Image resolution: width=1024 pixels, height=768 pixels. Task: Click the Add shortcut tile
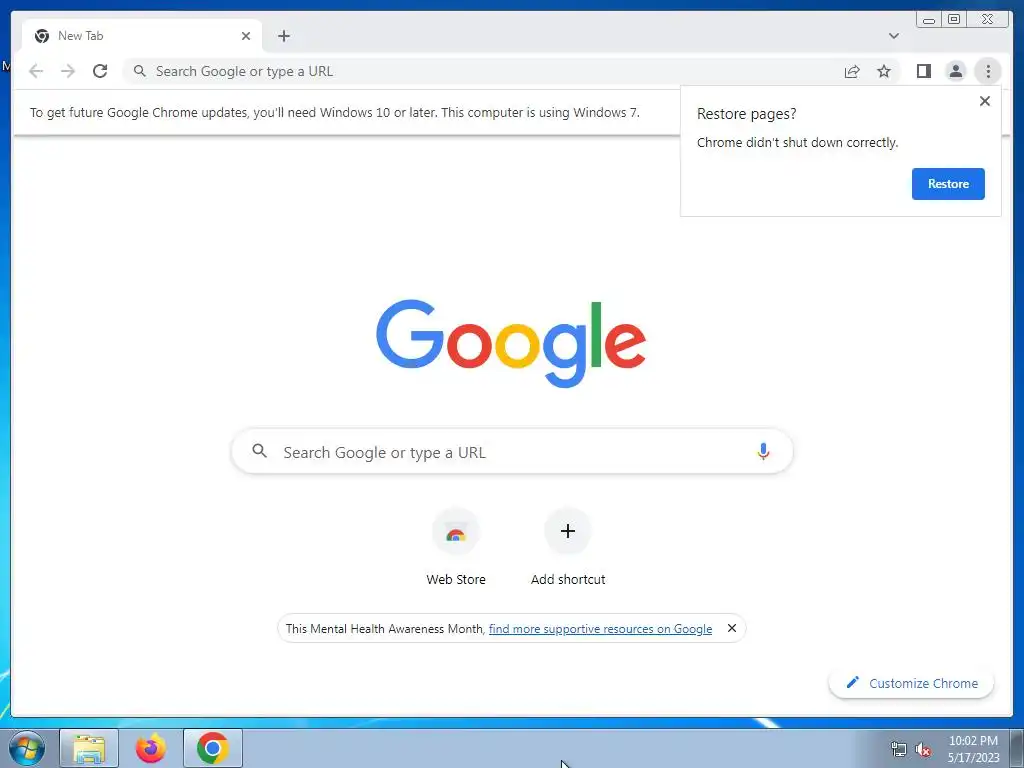[x=568, y=547]
